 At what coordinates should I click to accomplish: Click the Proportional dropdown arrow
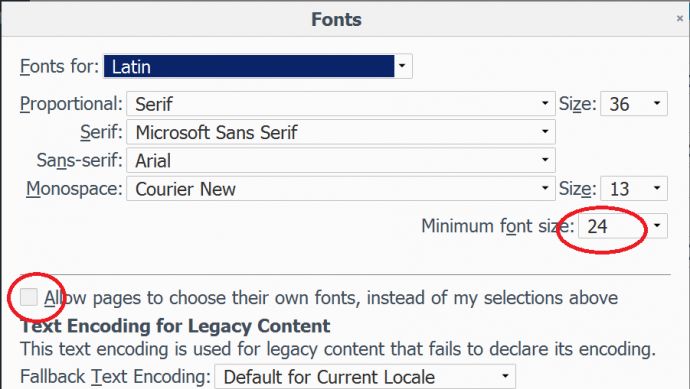coord(545,104)
